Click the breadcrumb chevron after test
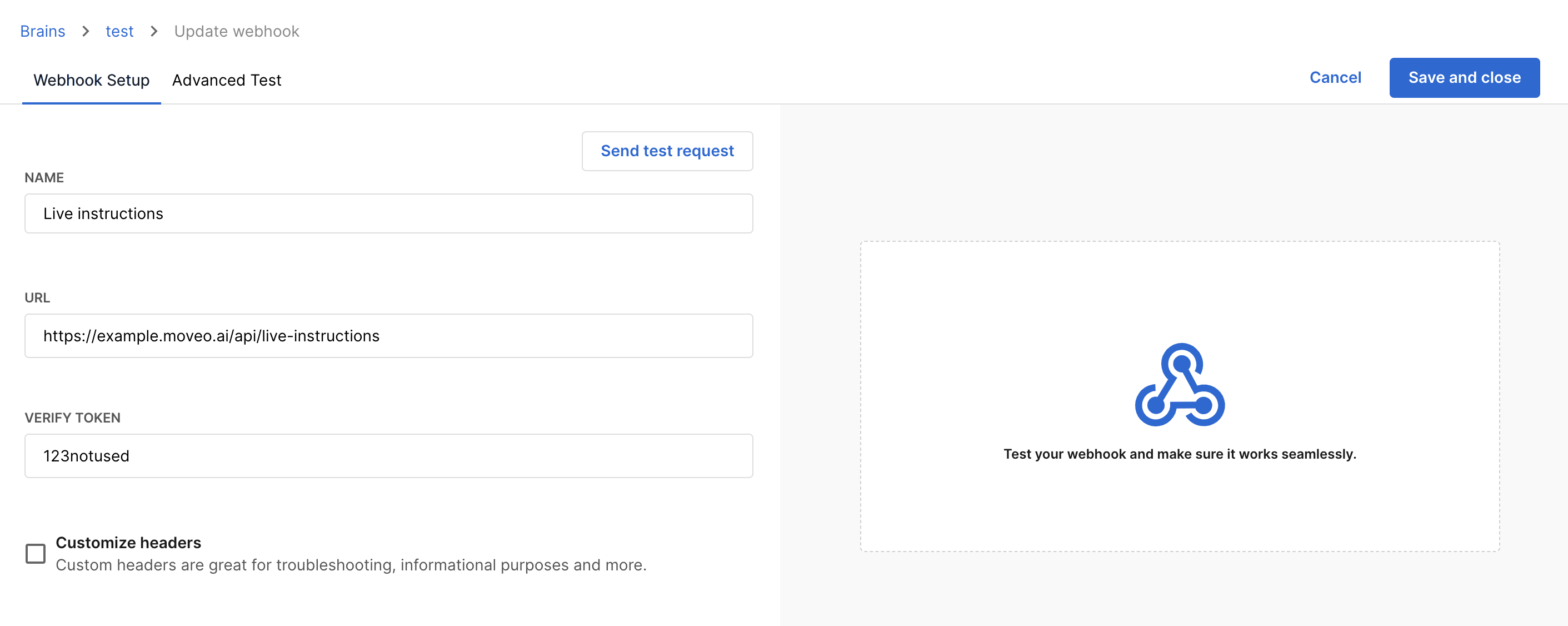This screenshot has height=626, width=1568. tap(154, 31)
